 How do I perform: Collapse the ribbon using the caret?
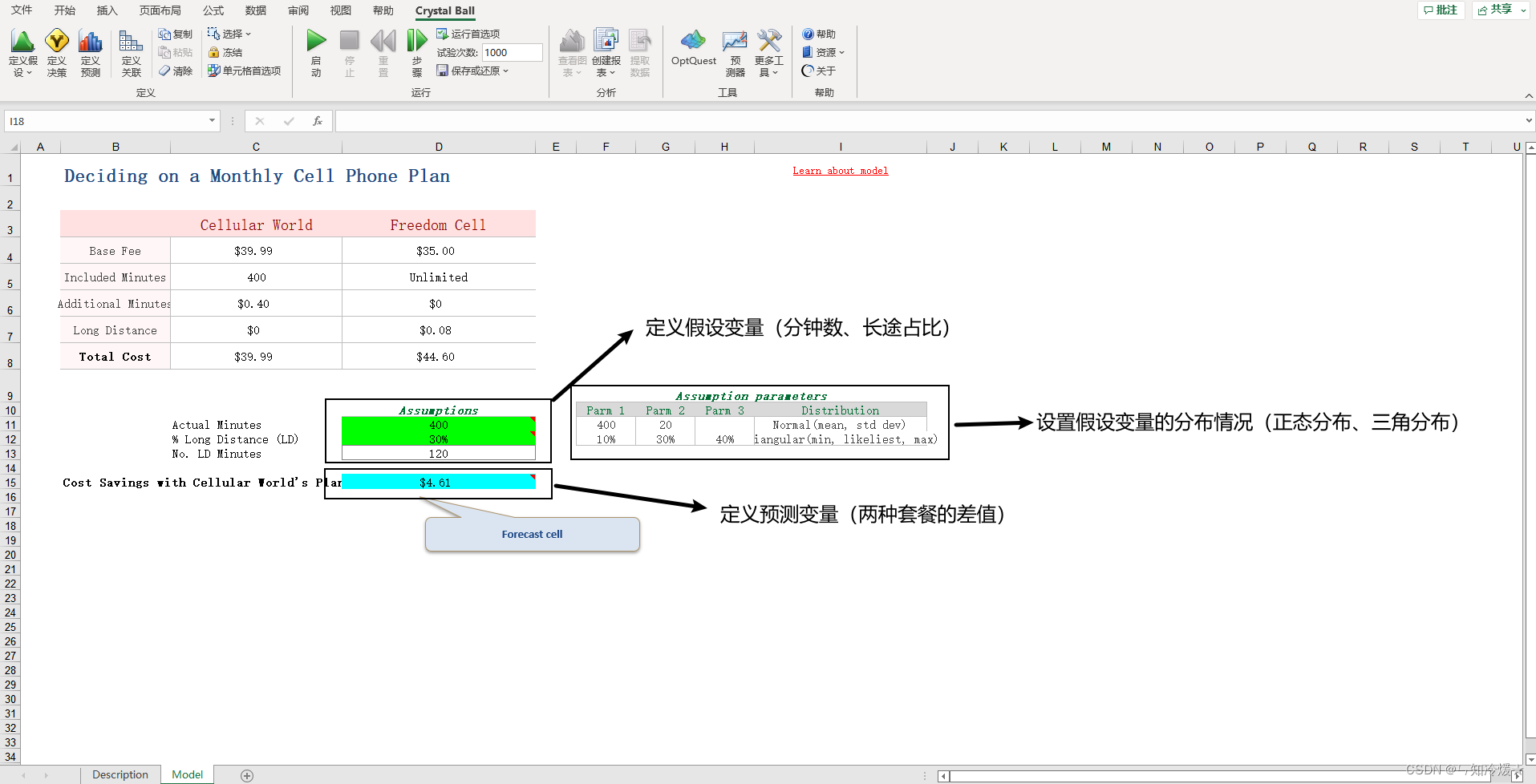click(1529, 95)
